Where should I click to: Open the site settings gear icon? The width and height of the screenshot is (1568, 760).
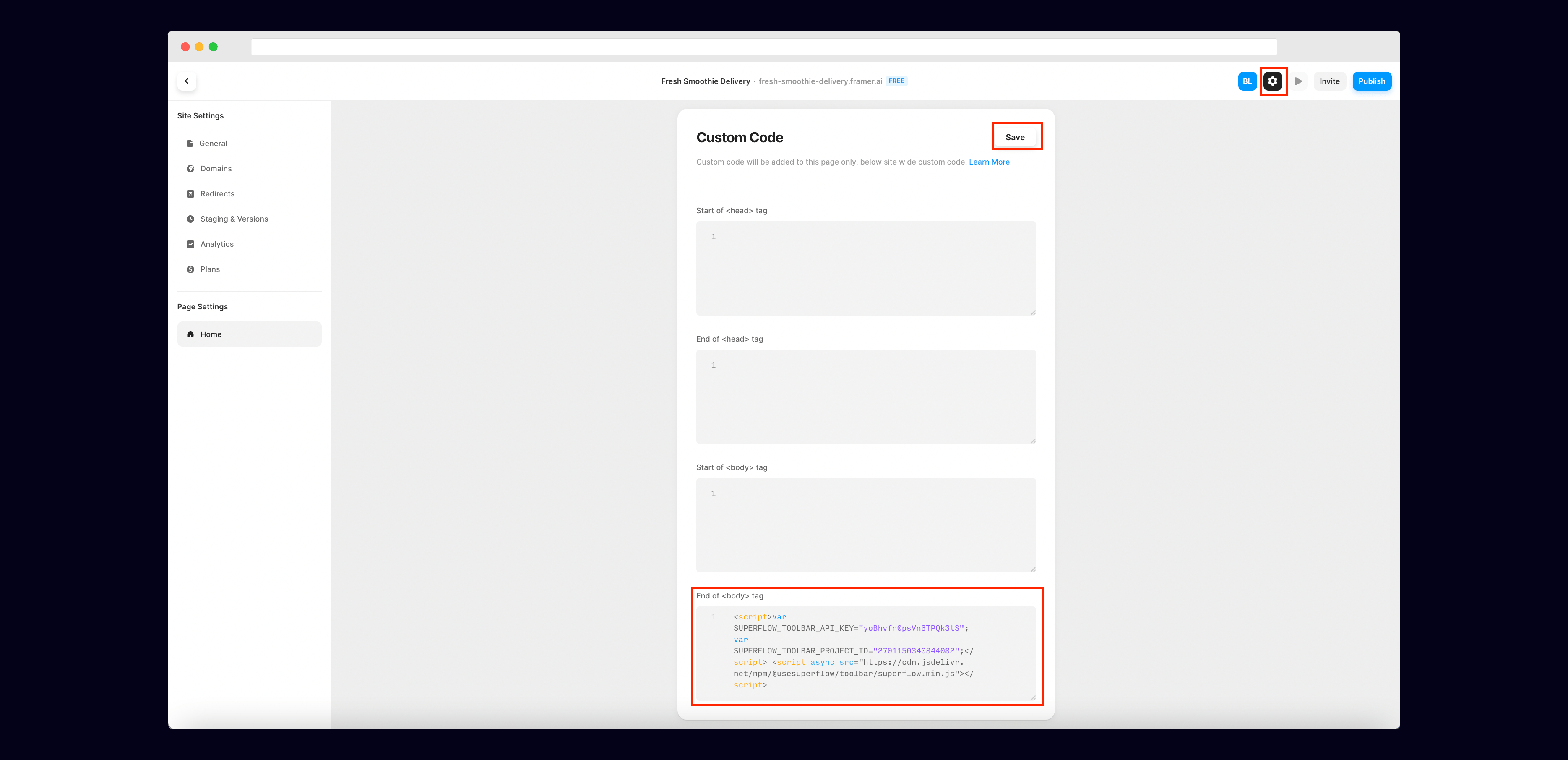click(x=1273, y=81)
